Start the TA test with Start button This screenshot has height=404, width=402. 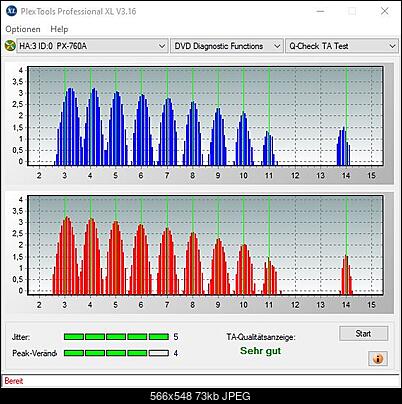coord(363,333)
